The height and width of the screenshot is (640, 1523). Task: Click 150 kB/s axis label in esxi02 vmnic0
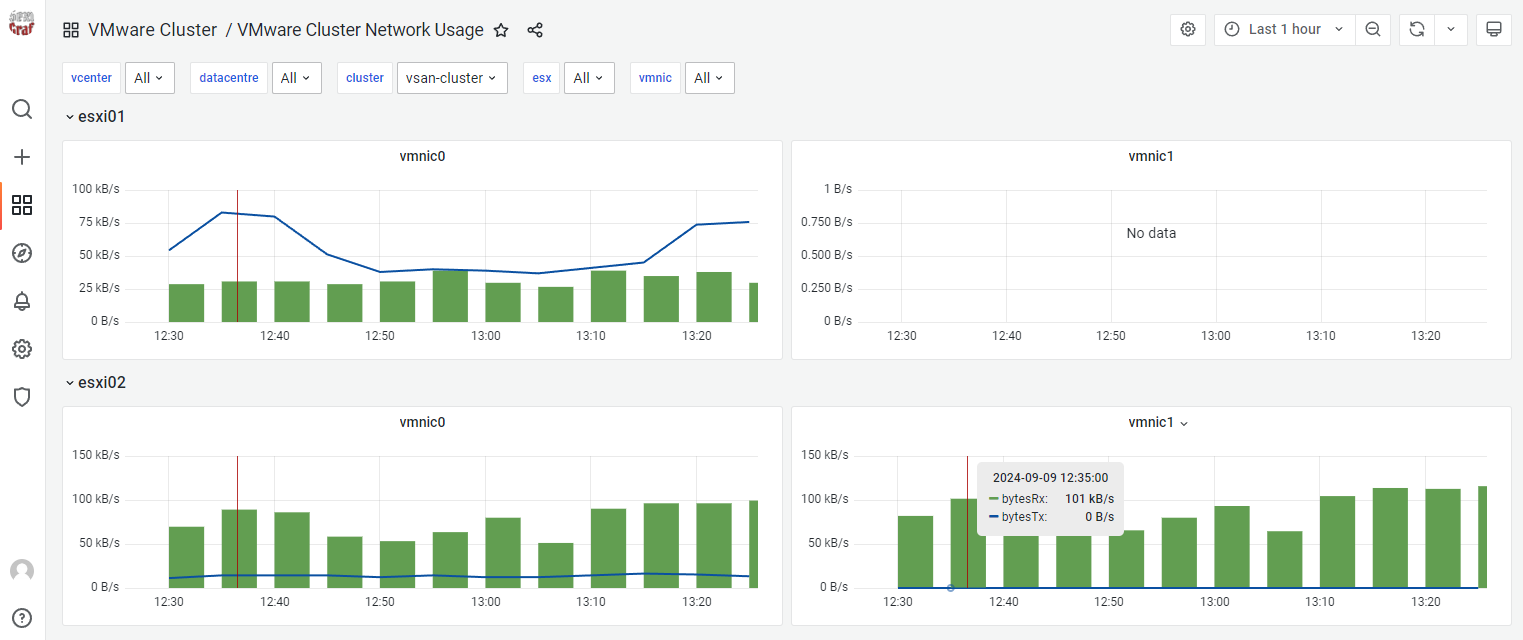coord(96,455)
